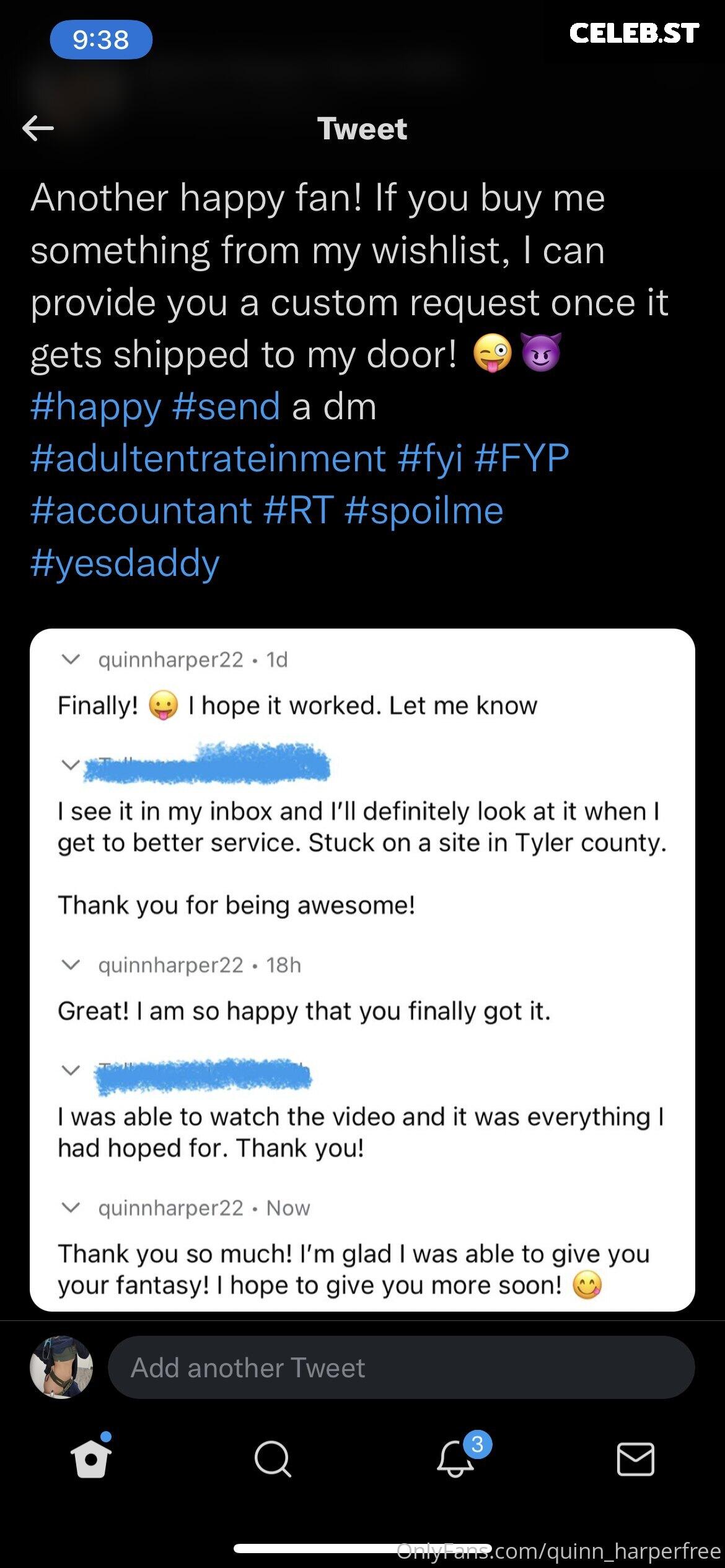Tap the #FYP hashtag
725x1568 pixels.
tap(522, 459)
